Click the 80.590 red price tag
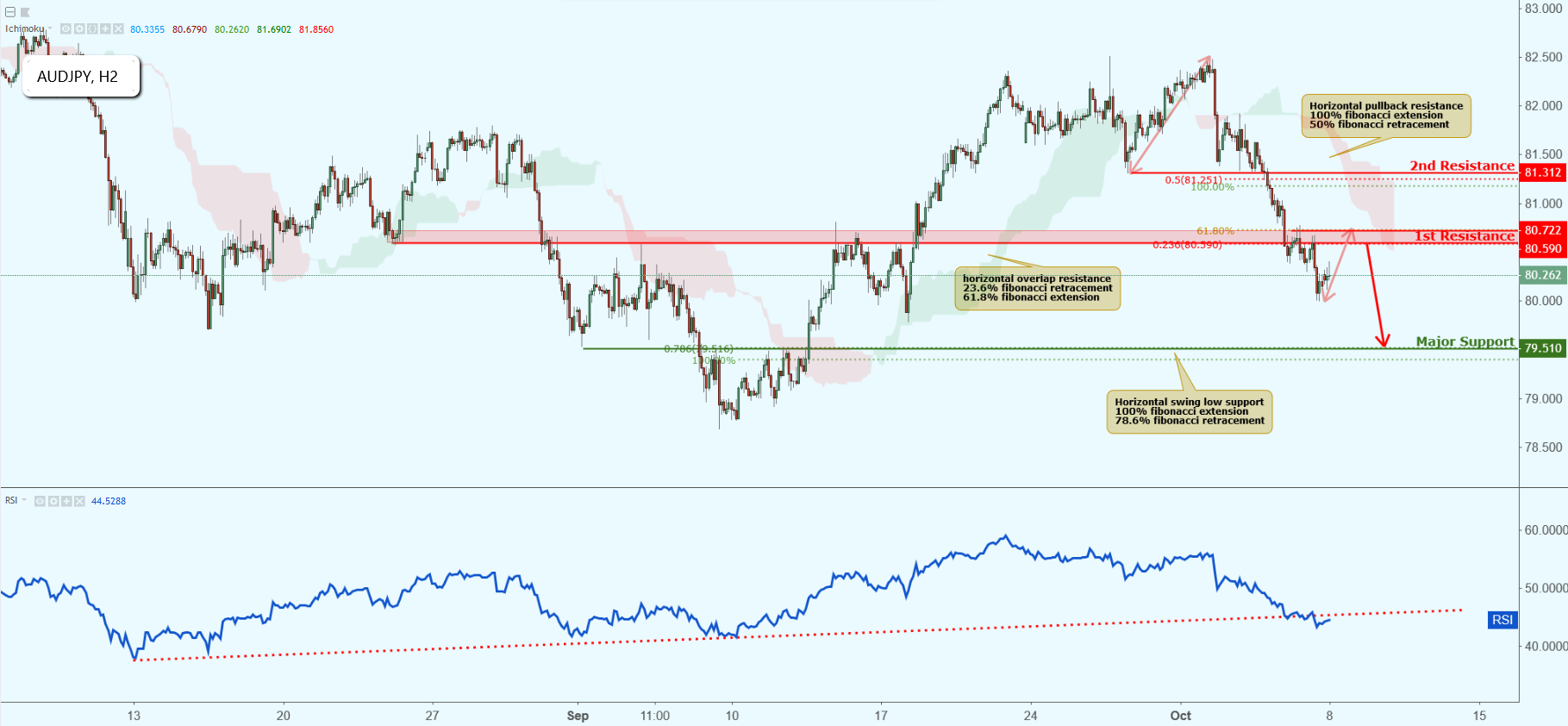 [1543, 248]
